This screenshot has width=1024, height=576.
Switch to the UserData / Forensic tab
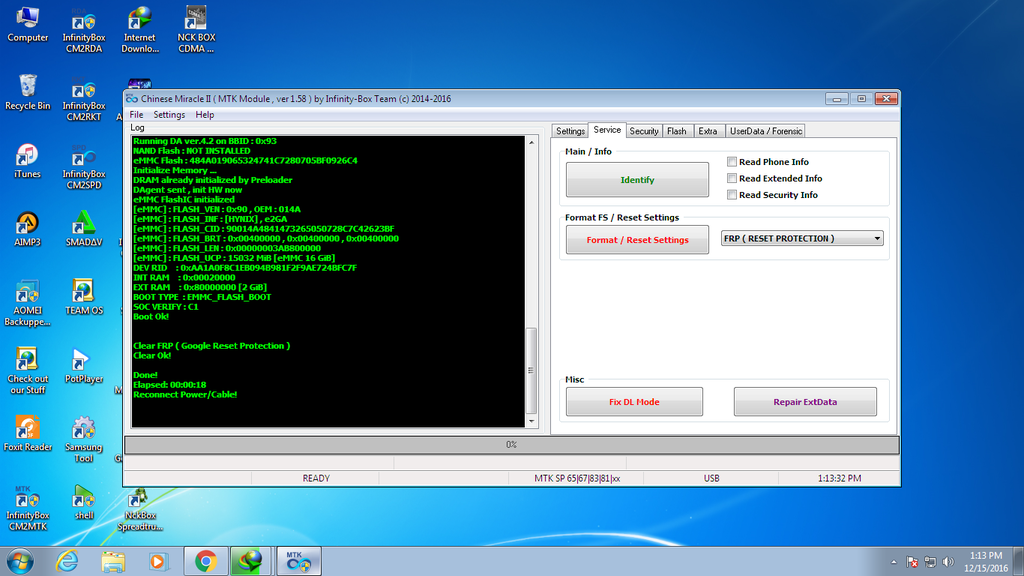pyautogui.click(x=765, y=131)
